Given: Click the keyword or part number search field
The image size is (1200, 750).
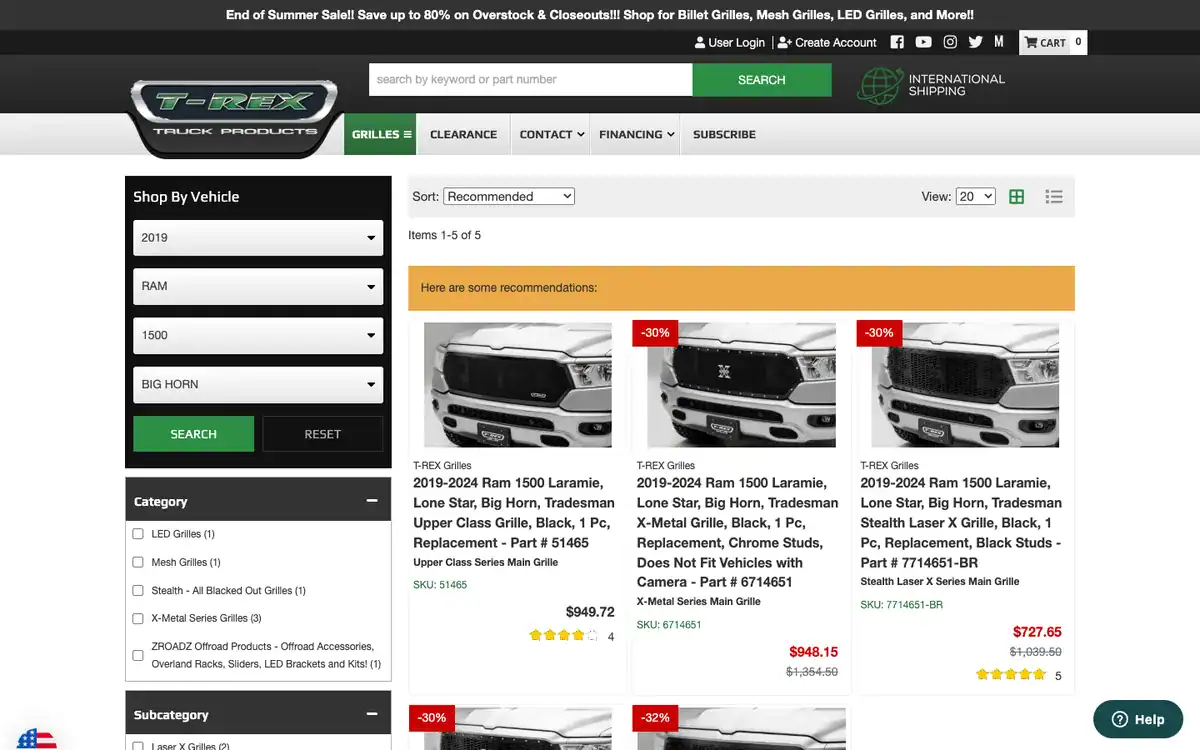Looking at the screenshot, I should (530, 80).
